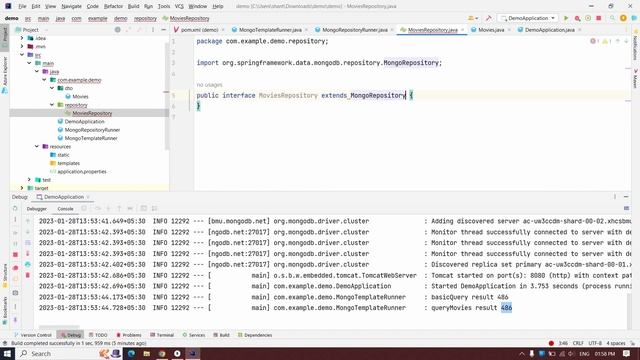The height and width of the screenshot is (360, 640).
Task: Stop DemoApplication with the red square toolbar icon
Action: 599,18
